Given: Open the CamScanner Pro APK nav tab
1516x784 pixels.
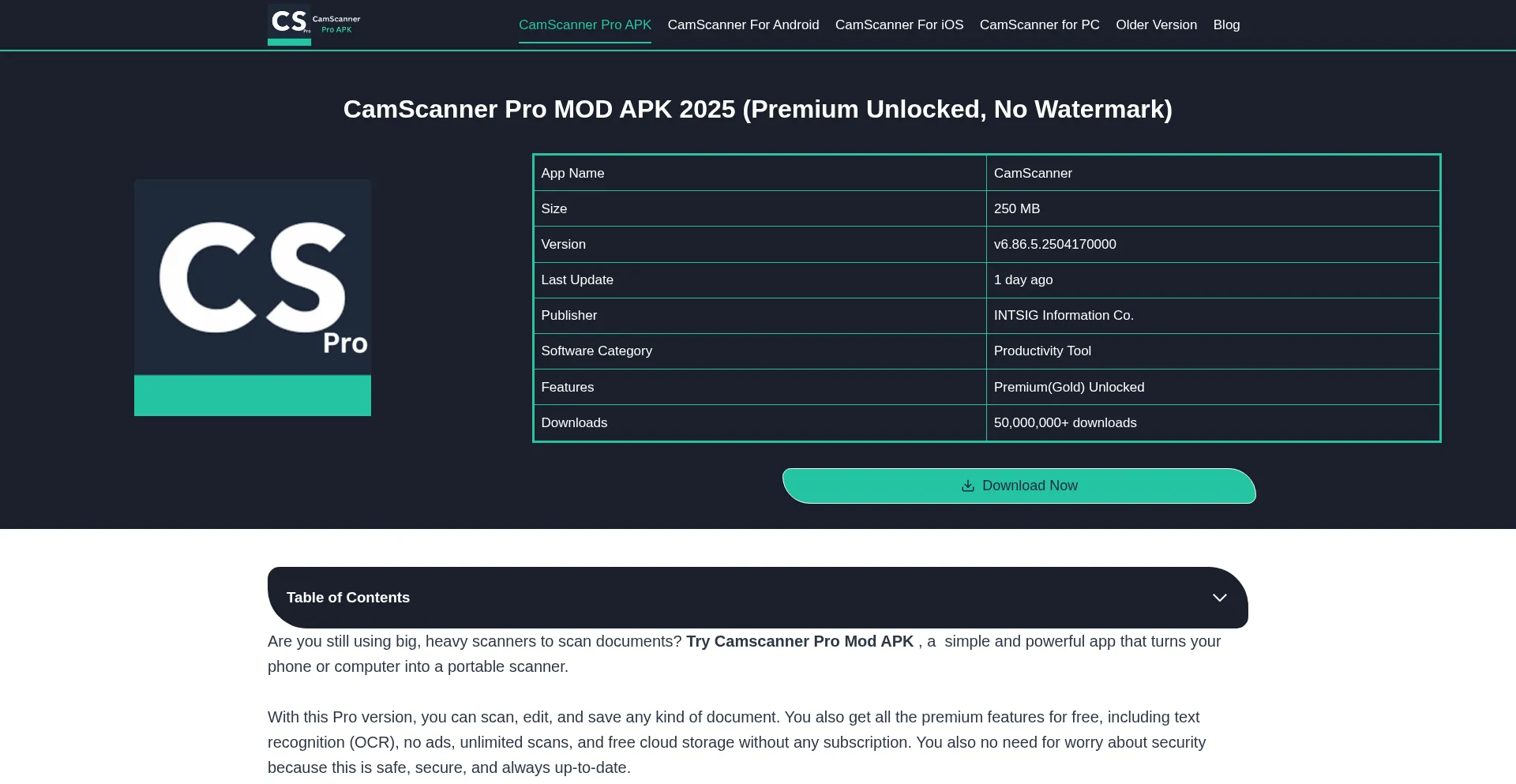Looking at the screenshot, I should pos(584,24).
